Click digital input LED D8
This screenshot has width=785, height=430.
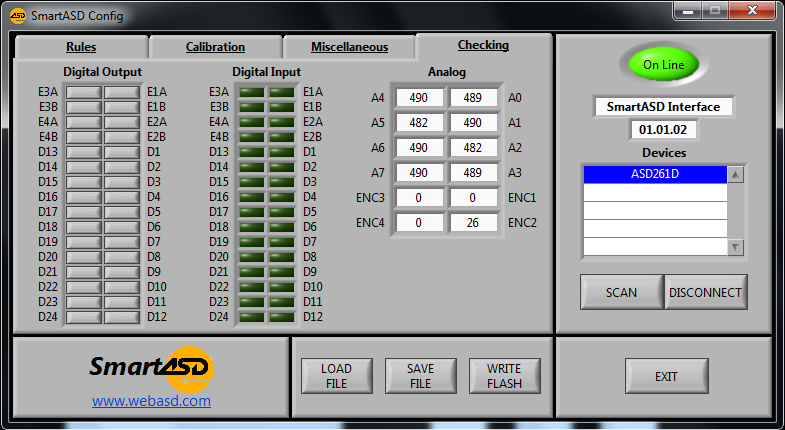[282, 257]
